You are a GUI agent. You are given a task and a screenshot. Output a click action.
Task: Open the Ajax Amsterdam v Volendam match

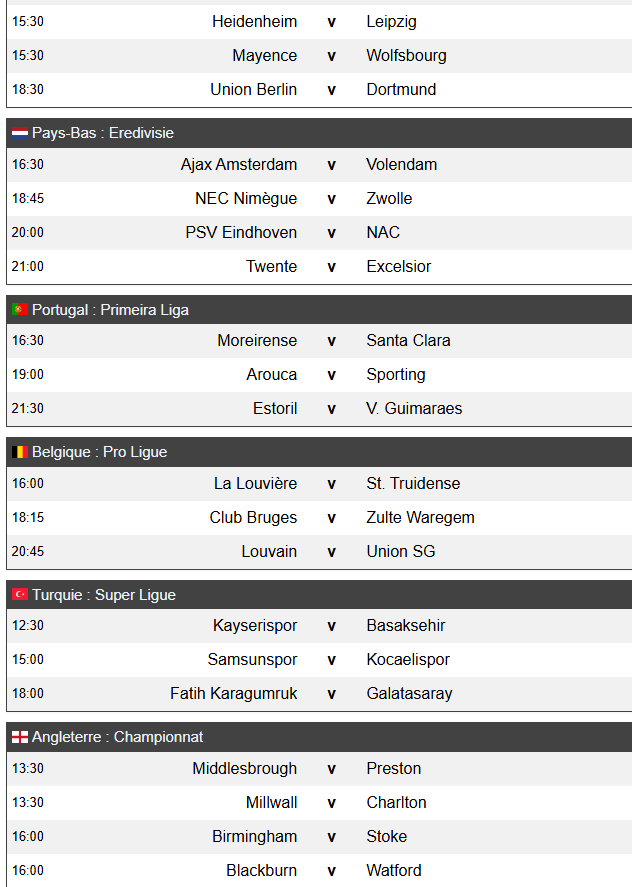click(x=331, y=165)
